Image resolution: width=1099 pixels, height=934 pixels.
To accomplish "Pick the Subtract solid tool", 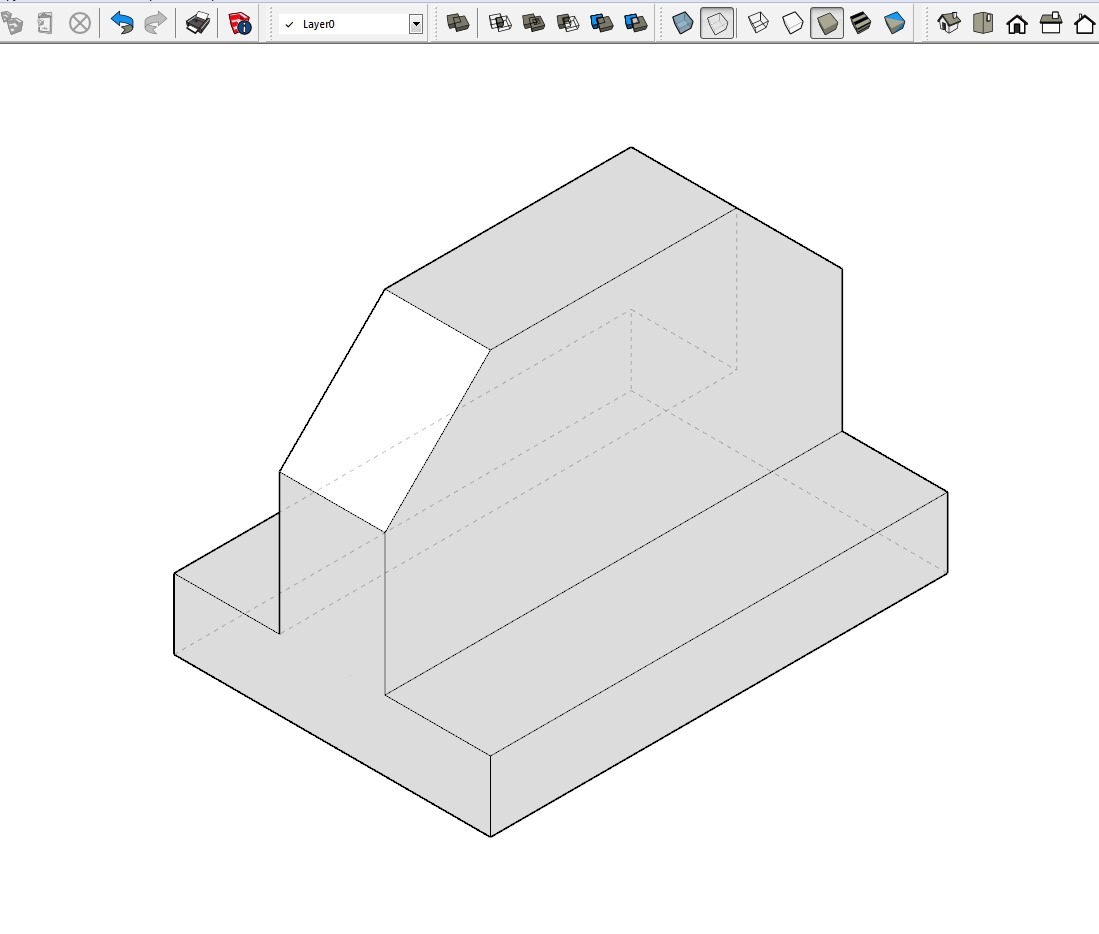I will [x=568, y=23].
